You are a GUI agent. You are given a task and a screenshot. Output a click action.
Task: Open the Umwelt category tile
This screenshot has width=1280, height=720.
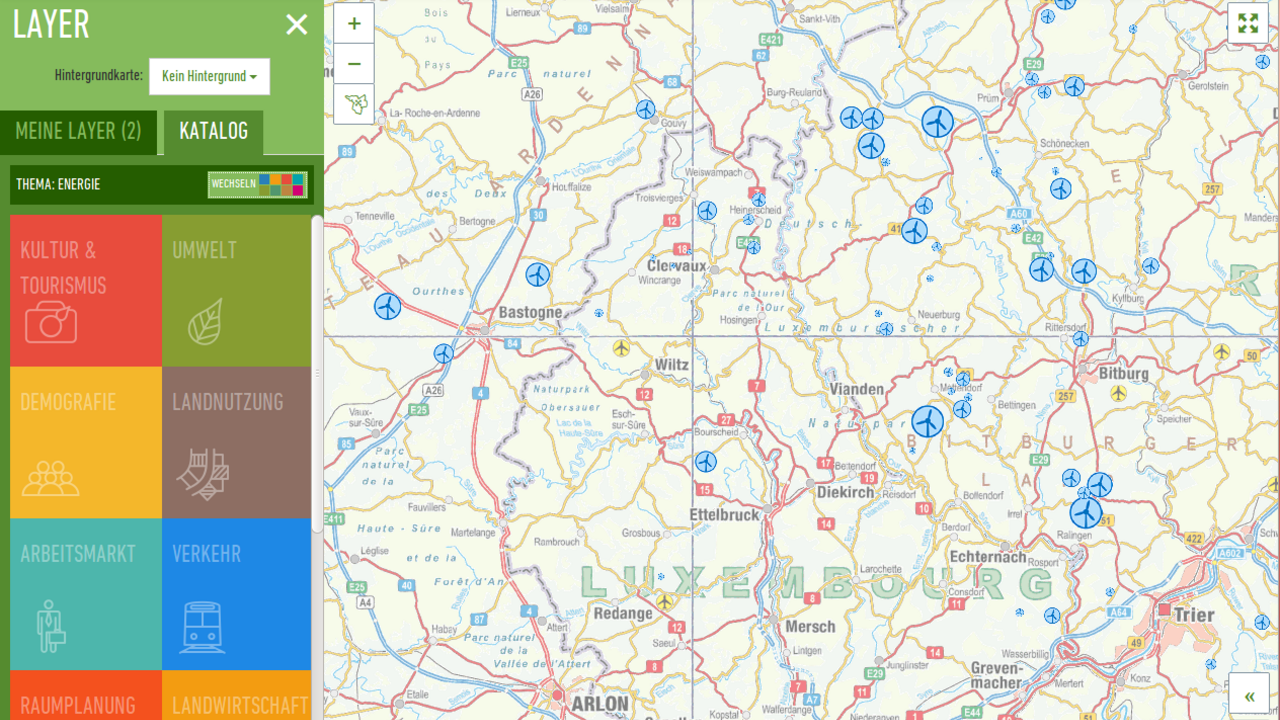pos(237,290)
